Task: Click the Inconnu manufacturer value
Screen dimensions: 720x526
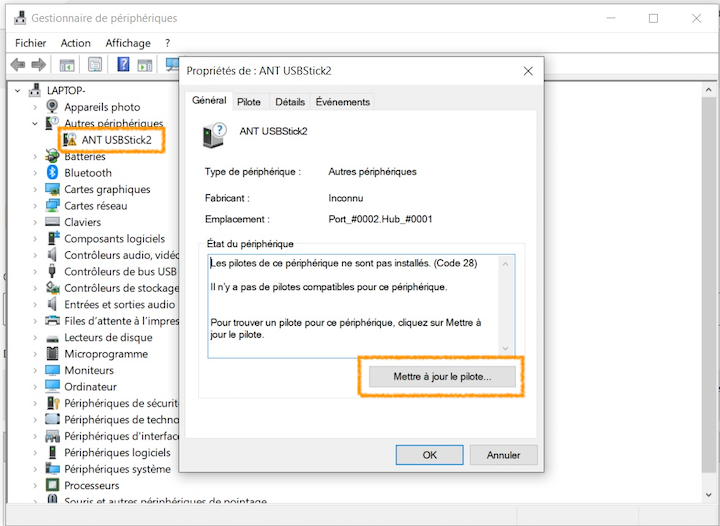Action: (x=345, y=198)
